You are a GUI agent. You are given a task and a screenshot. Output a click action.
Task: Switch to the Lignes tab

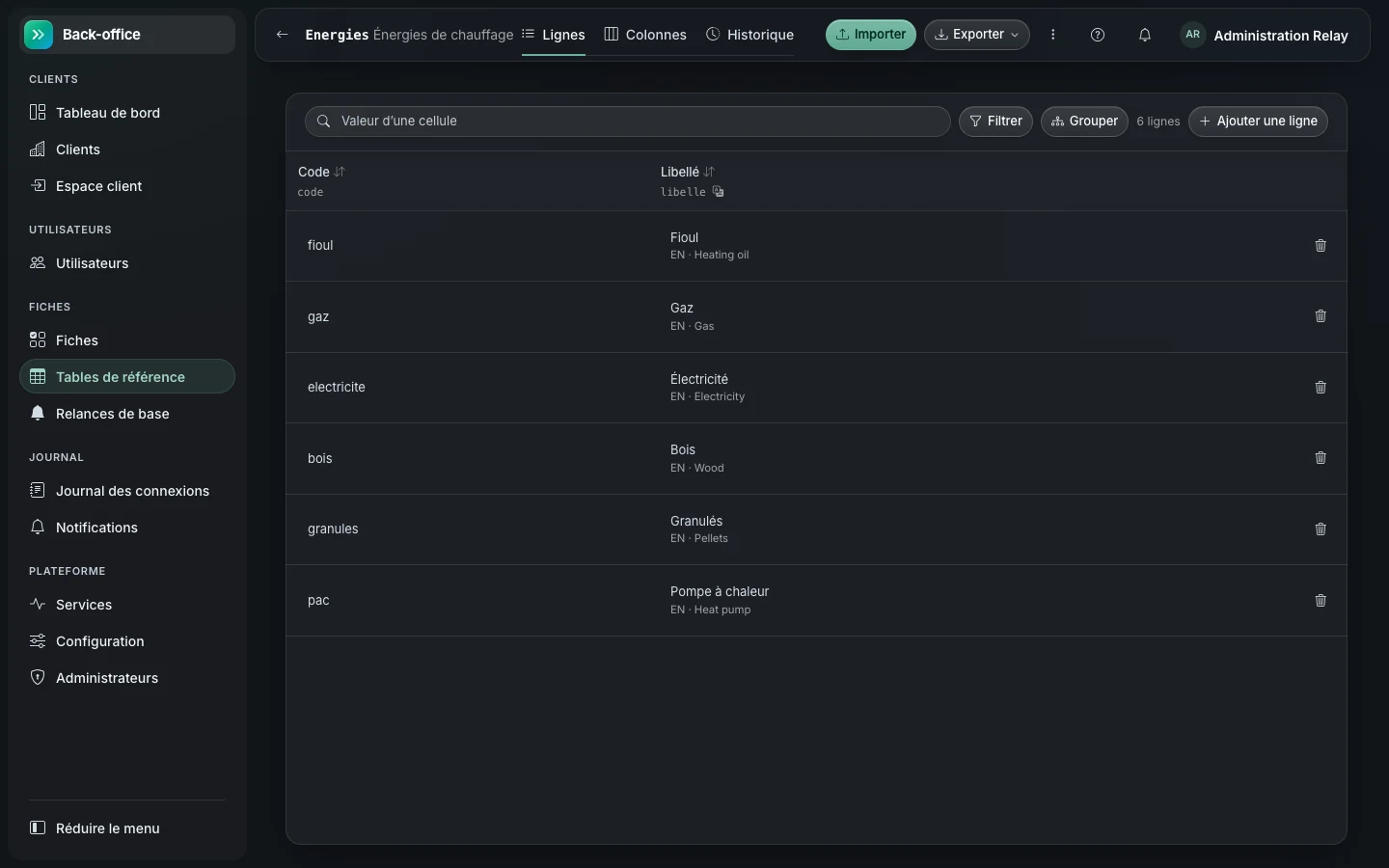[554, 35]
